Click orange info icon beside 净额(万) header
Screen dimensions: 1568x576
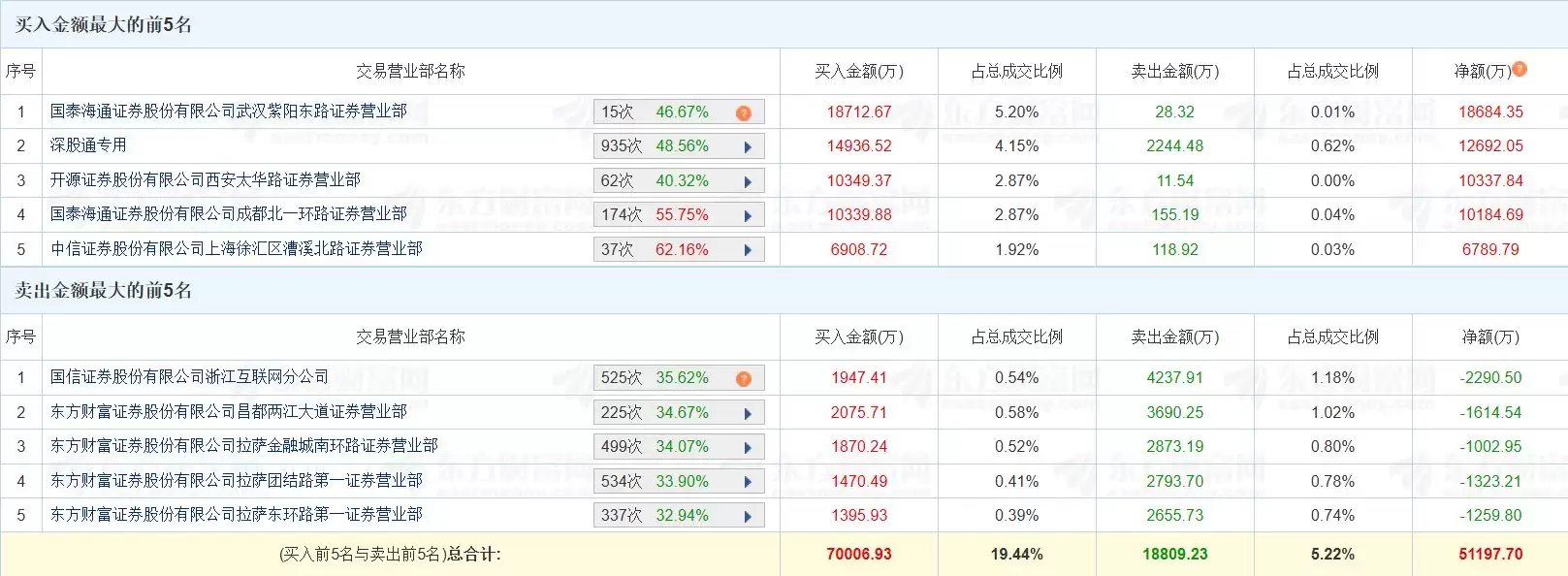(x=1520, y=69)
